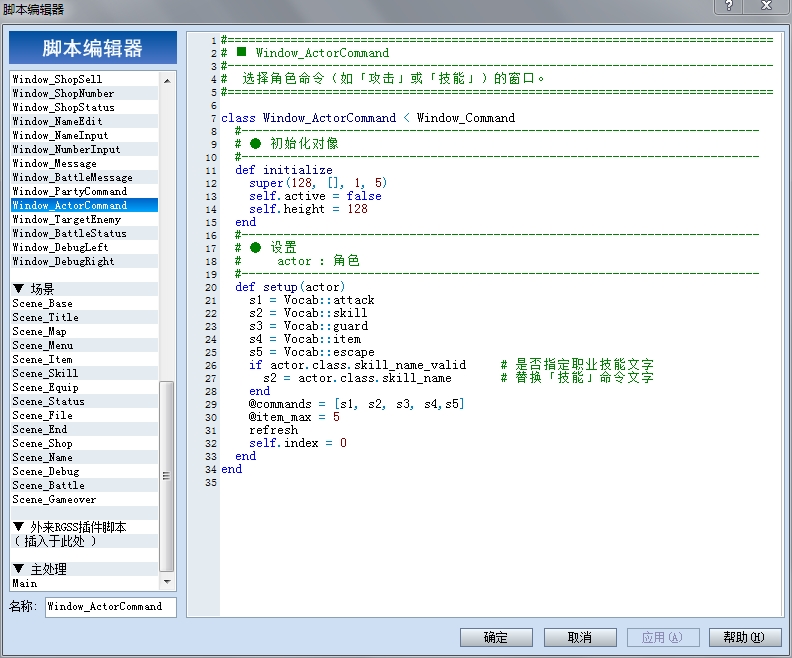Click '@item_max = 5' line
This screenshot has width=792, height=658.
tap(294, 417)
